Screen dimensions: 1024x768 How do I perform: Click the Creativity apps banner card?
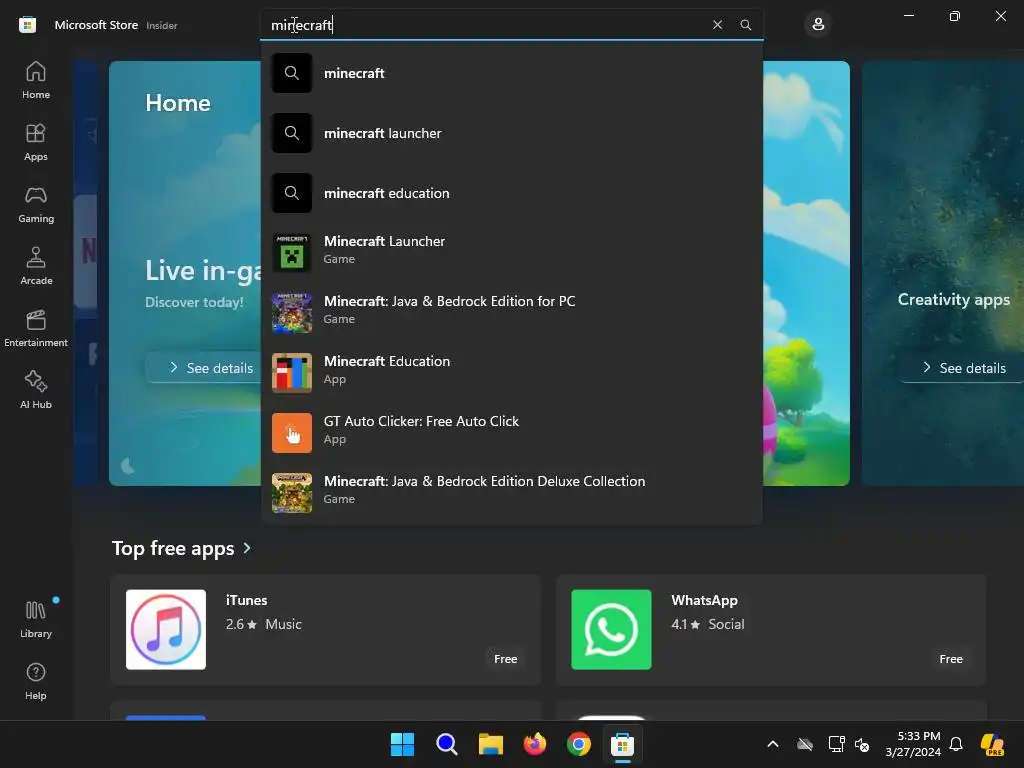[943, 273]
